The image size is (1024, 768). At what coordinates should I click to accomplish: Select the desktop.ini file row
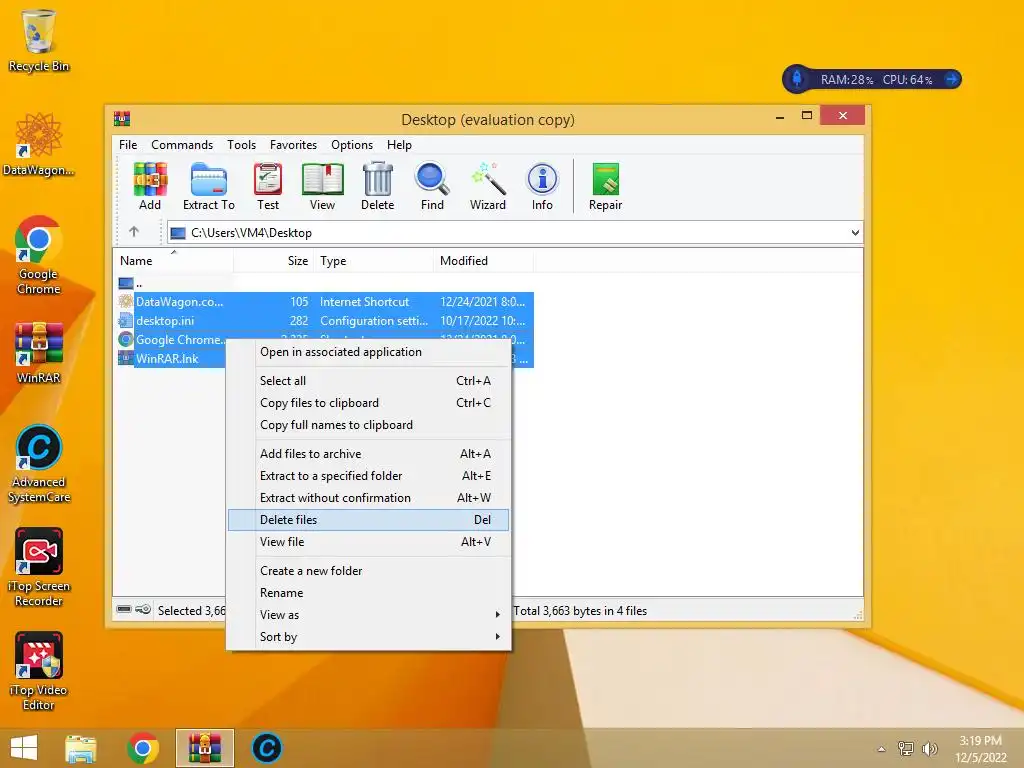coord(325,321)
